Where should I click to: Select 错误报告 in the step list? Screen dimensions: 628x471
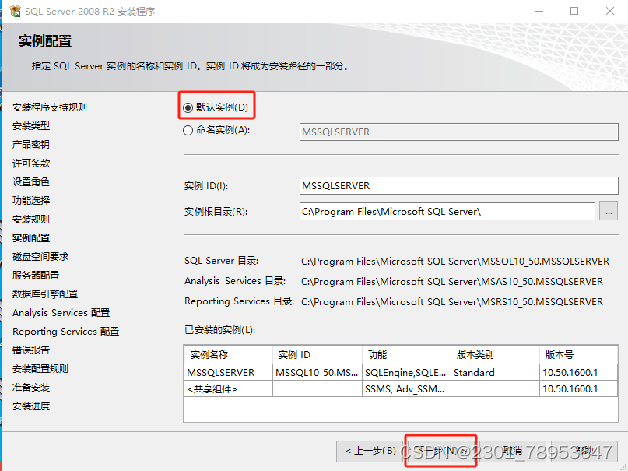tap(31, 350)
